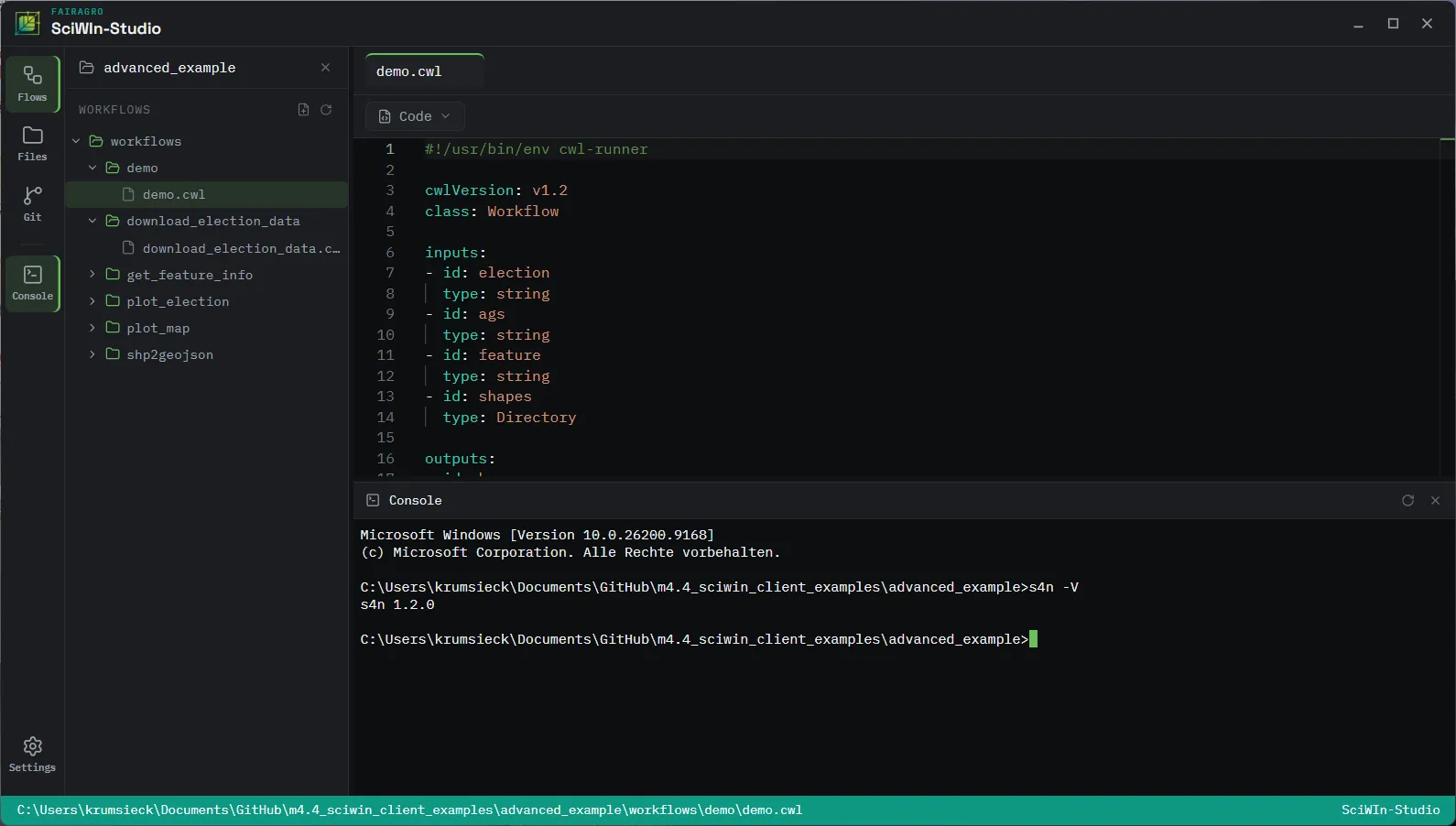1456x826 pixels.
Task: Click new workflow file icon in WORKFLOWS header
Action: click(x=303, y=110)
